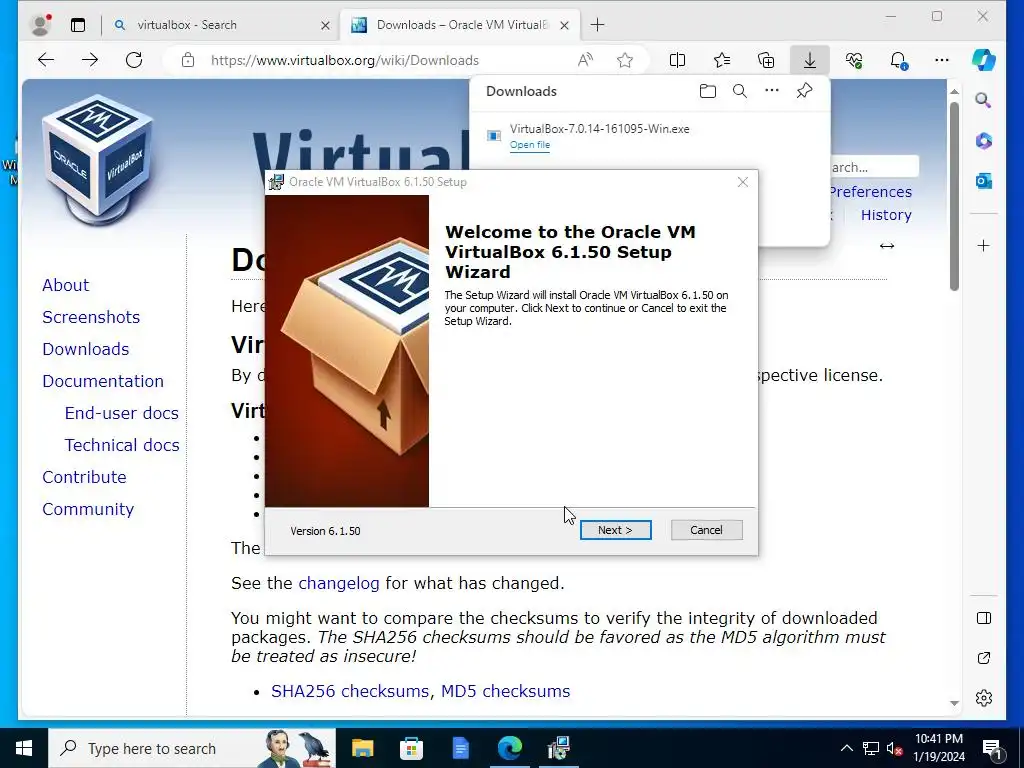Open Contribute link

click(x=84, y=477)
